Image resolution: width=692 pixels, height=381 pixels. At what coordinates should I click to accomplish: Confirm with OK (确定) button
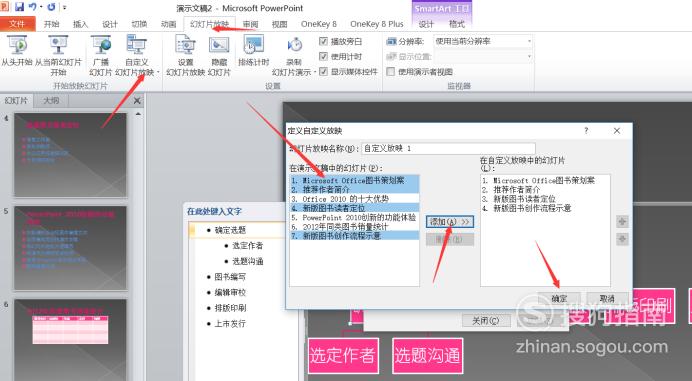coord(559,298)
